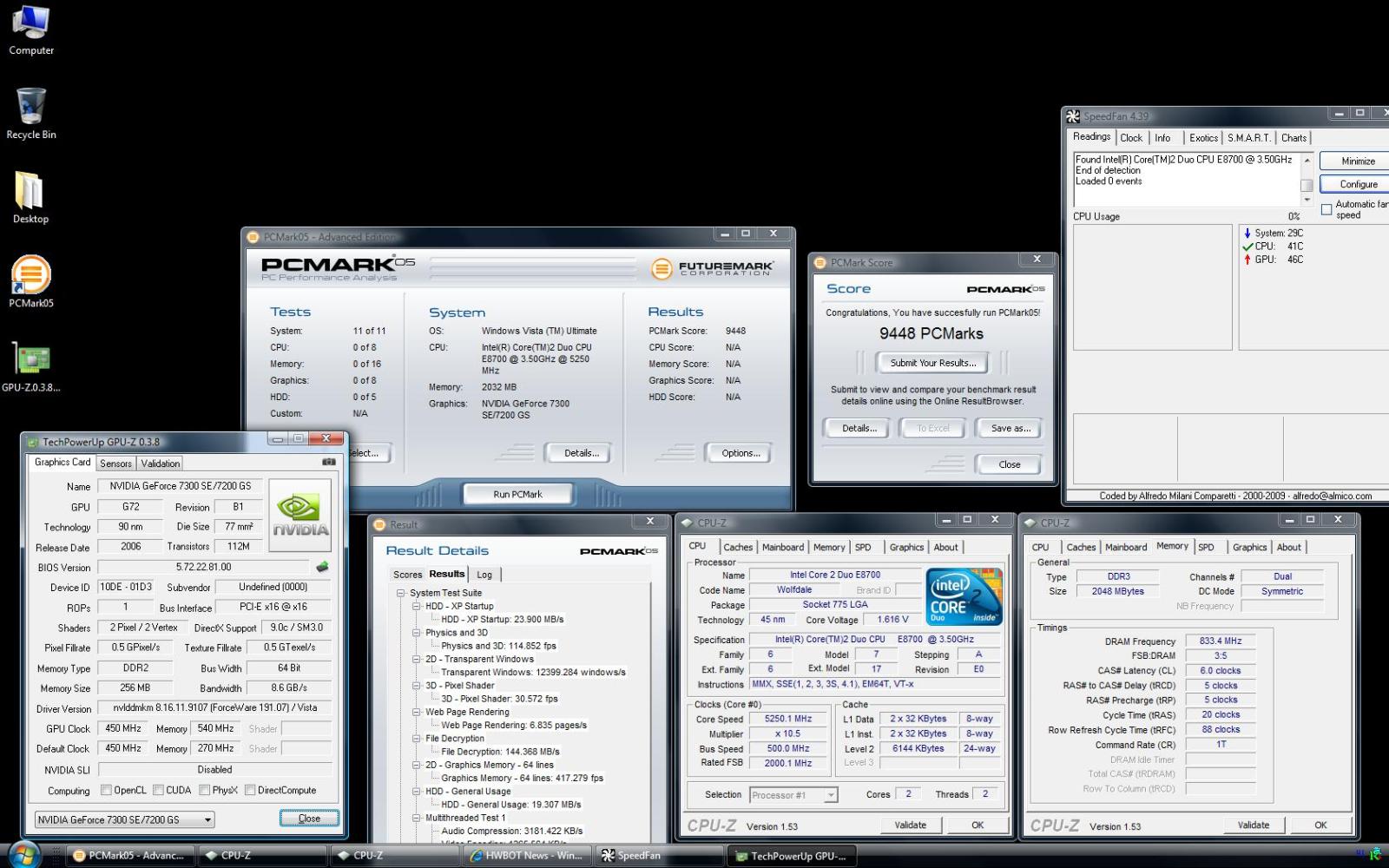
Task: Click the SpeedFan title bar icon
Action: point(1073,116)
